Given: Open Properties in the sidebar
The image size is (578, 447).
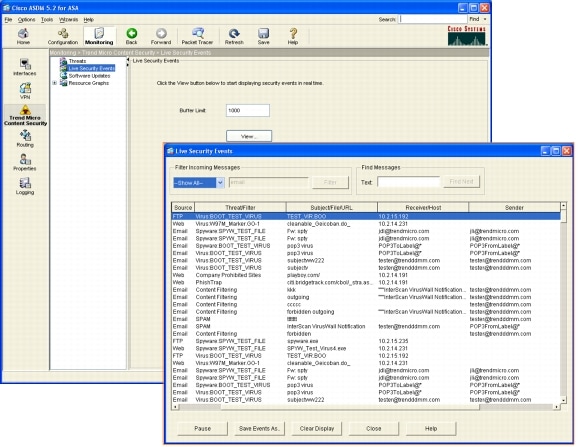Looking at the screenshot, I should [25, 162].
